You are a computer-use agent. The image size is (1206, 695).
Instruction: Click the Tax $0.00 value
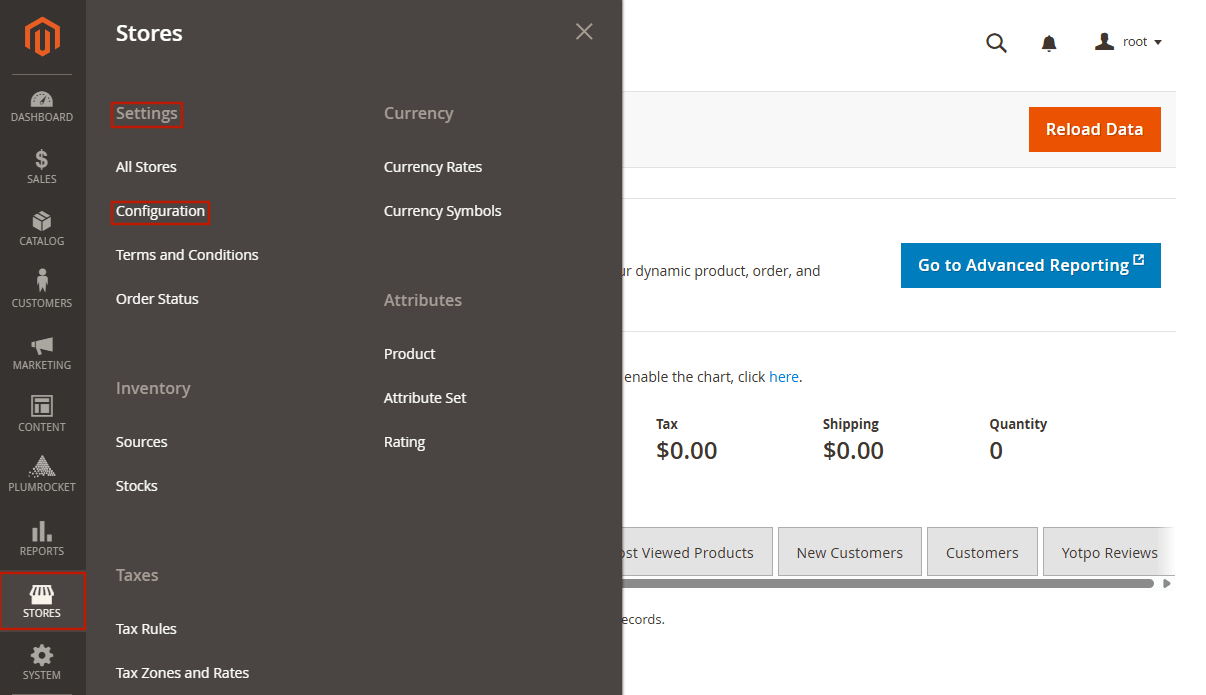click(x=687, y=451)
